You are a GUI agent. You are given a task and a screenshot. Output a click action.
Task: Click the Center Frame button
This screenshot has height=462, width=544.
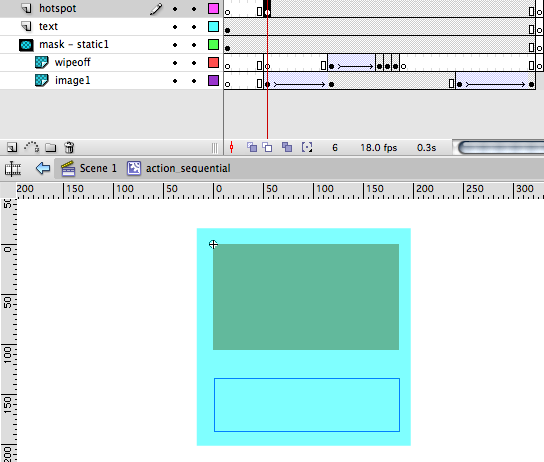pos(231,148)
